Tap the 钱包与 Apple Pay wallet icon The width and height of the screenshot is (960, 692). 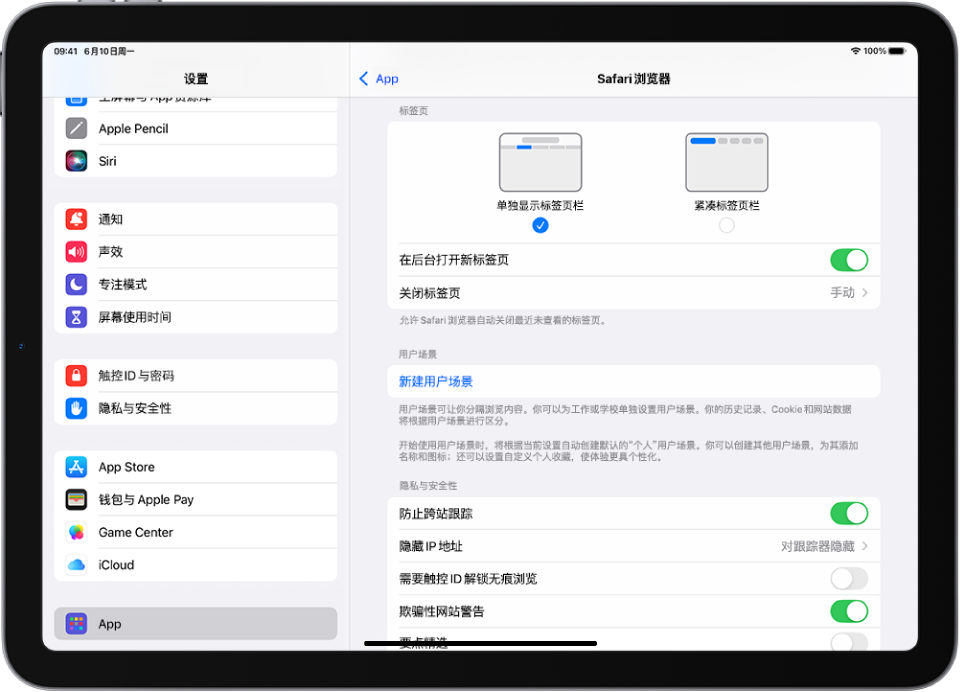(x=76, y=500)
